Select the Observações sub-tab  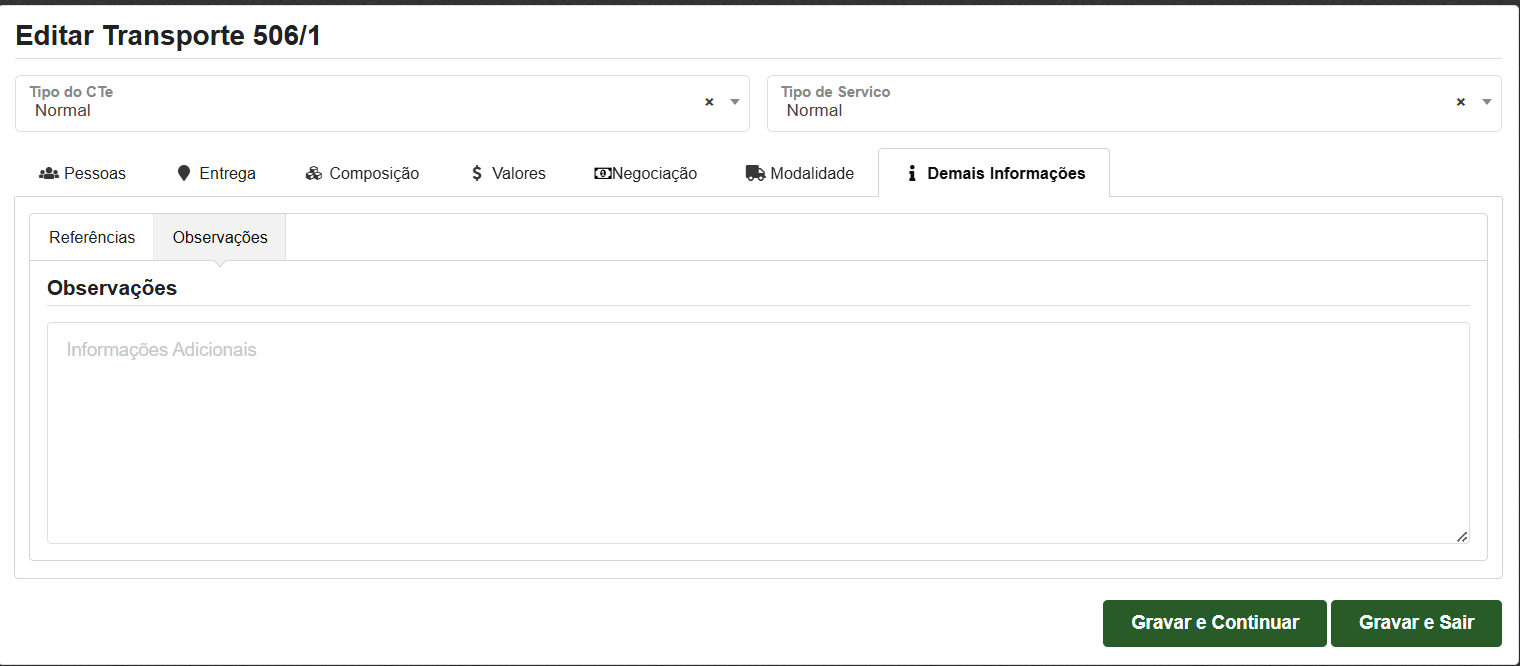click(x=220, y=237)
